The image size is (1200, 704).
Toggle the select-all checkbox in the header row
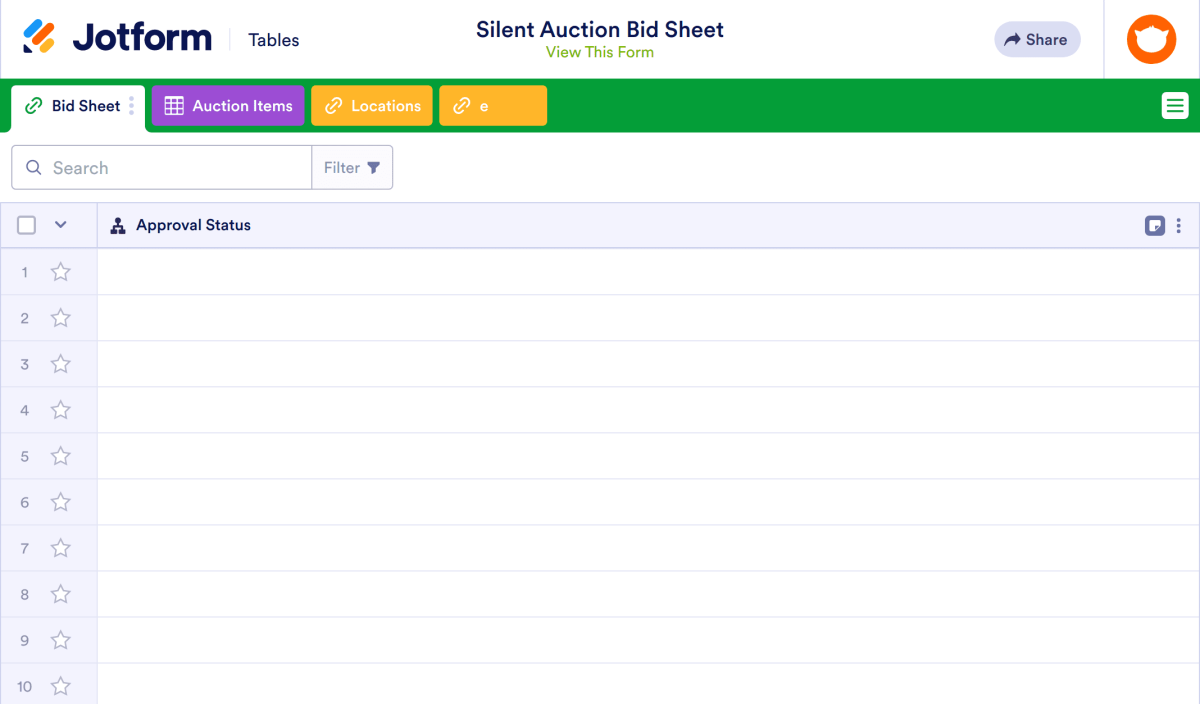point(26,225)
